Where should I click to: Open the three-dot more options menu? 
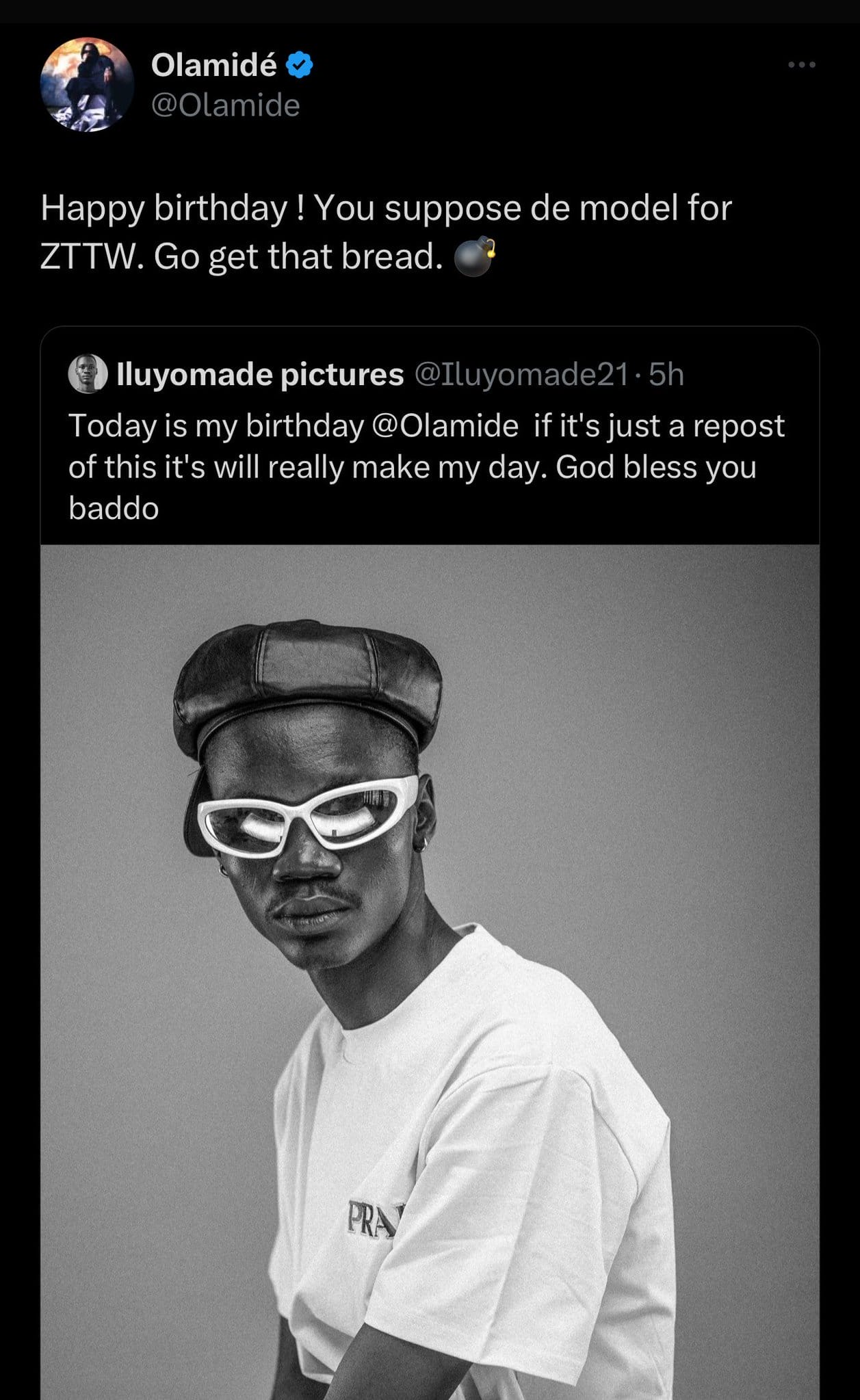pyautogui.click(x=801, y=65)
